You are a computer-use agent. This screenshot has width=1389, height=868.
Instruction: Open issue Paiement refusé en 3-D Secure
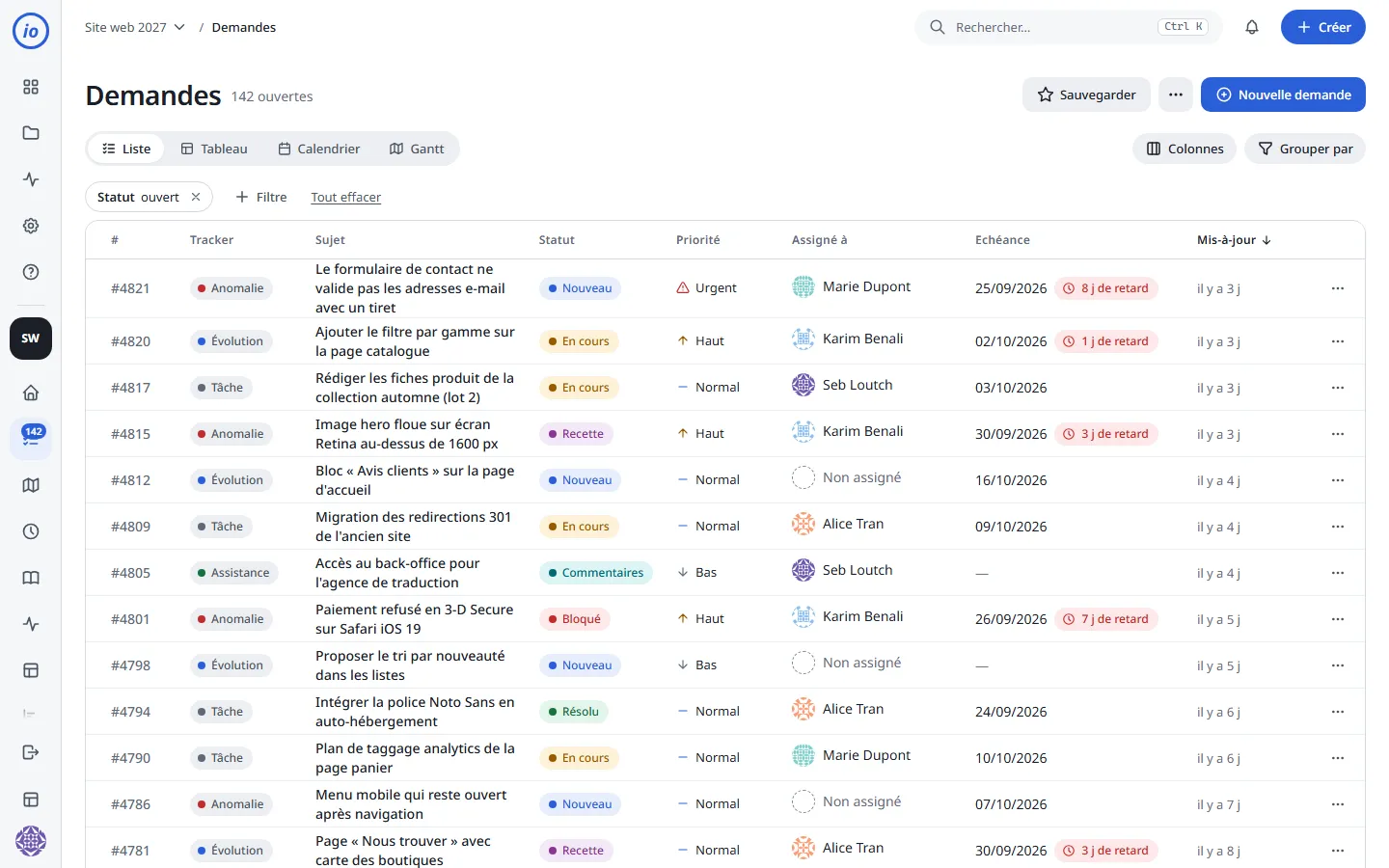(x=414, y=619)
